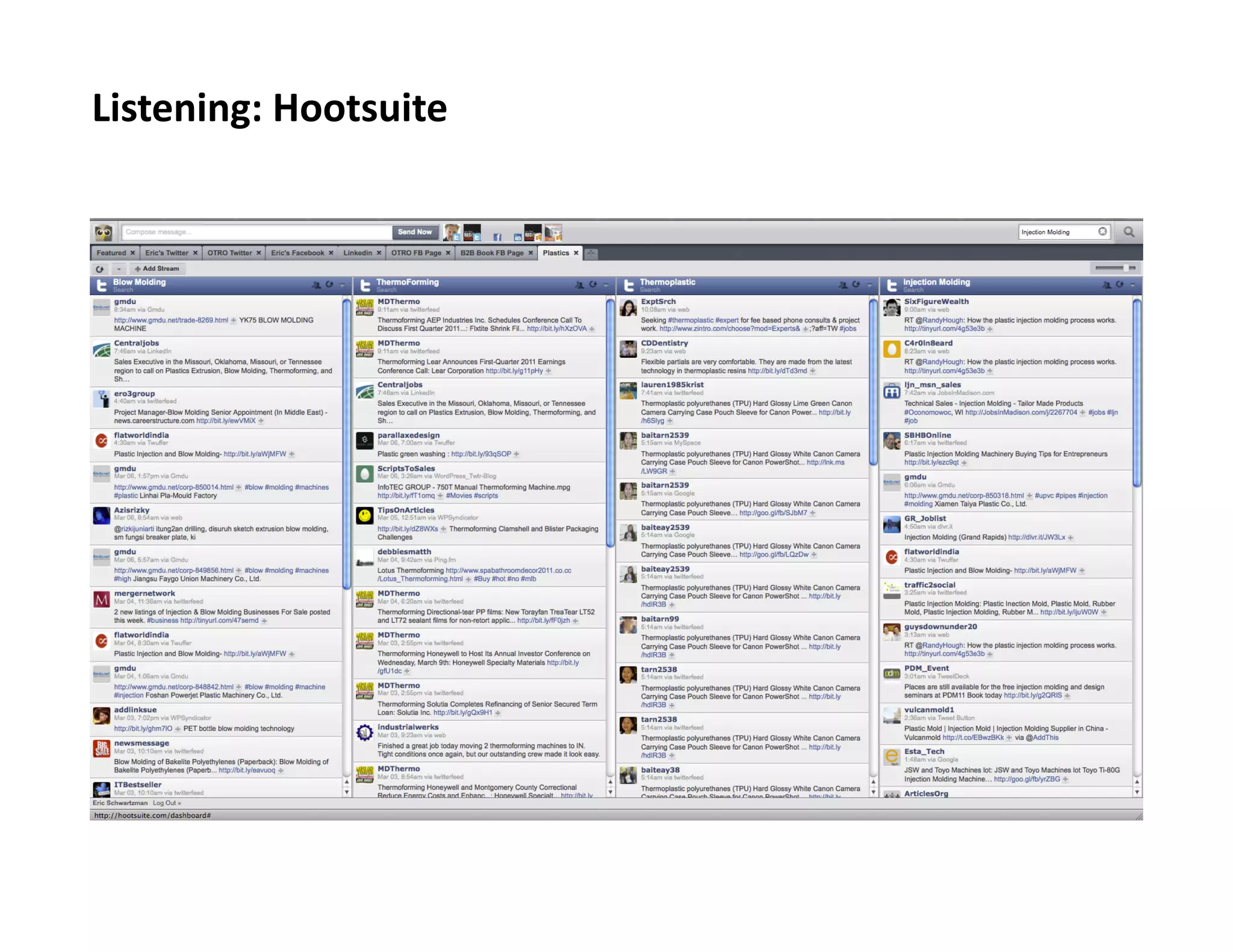The height and width of the screenshot is (952, 1233).
Task: Add a new tab with plus icon
Action: 591,254
